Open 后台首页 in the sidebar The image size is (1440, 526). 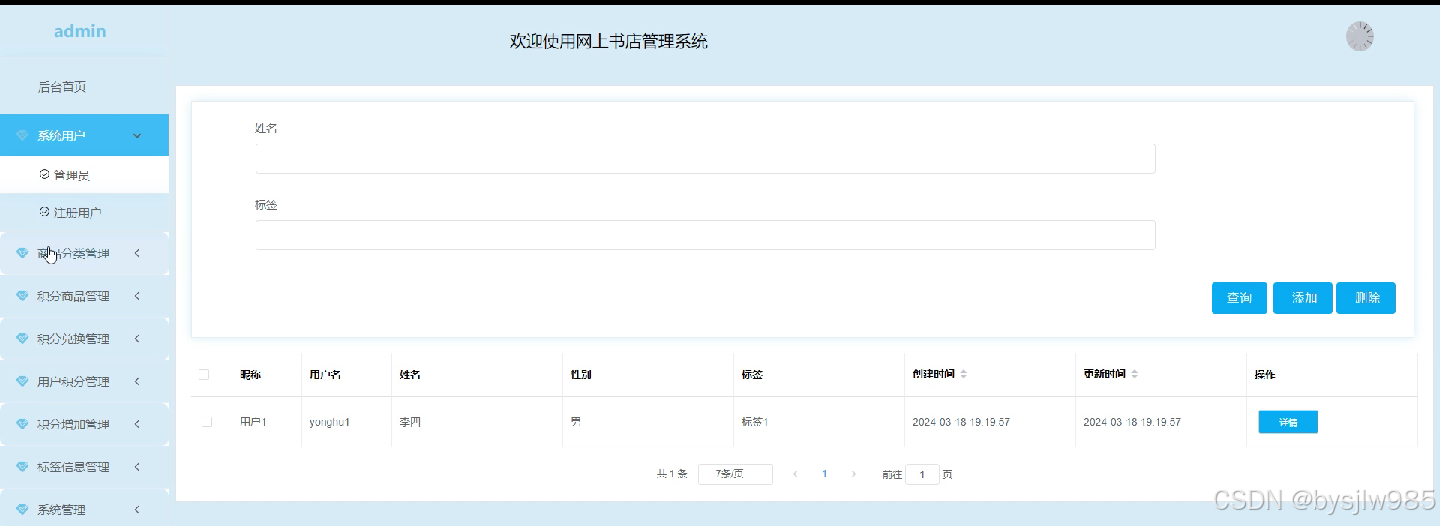pos(62,87)
